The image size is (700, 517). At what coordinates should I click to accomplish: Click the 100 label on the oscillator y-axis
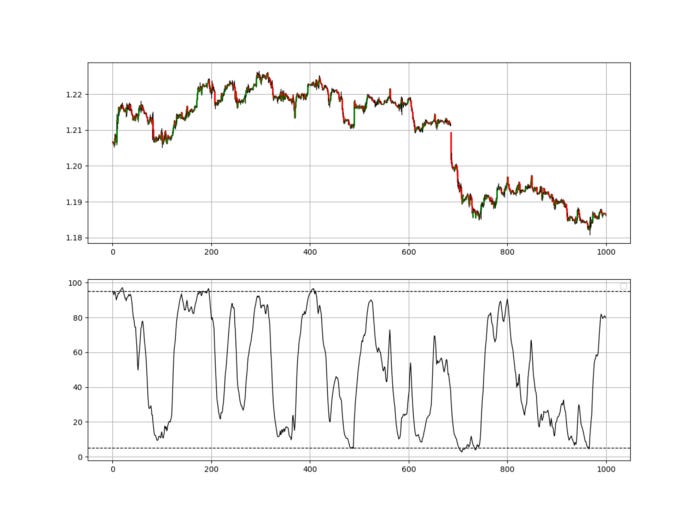pos(75,283)
